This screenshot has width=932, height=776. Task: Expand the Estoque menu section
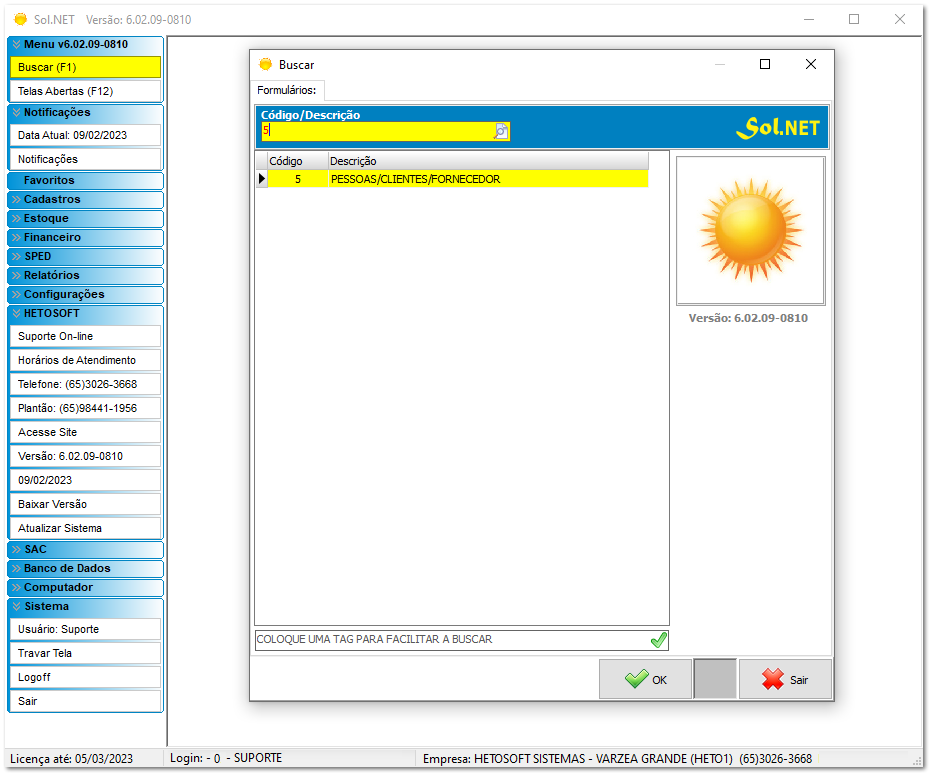tap(85, 218)
